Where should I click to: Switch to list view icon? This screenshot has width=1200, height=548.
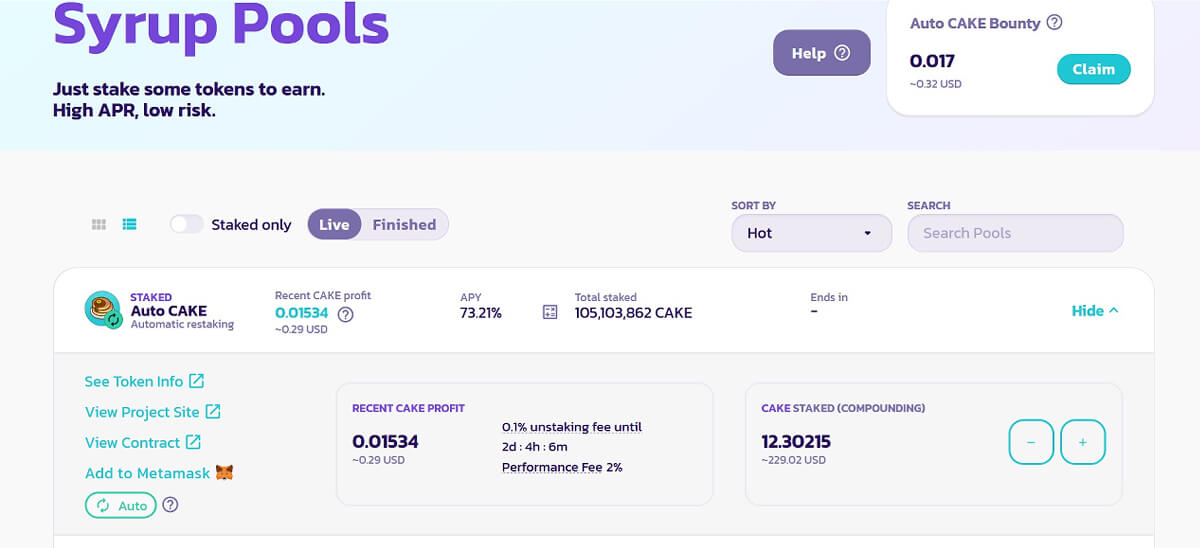pyautogui.click(x=129, y=225)
